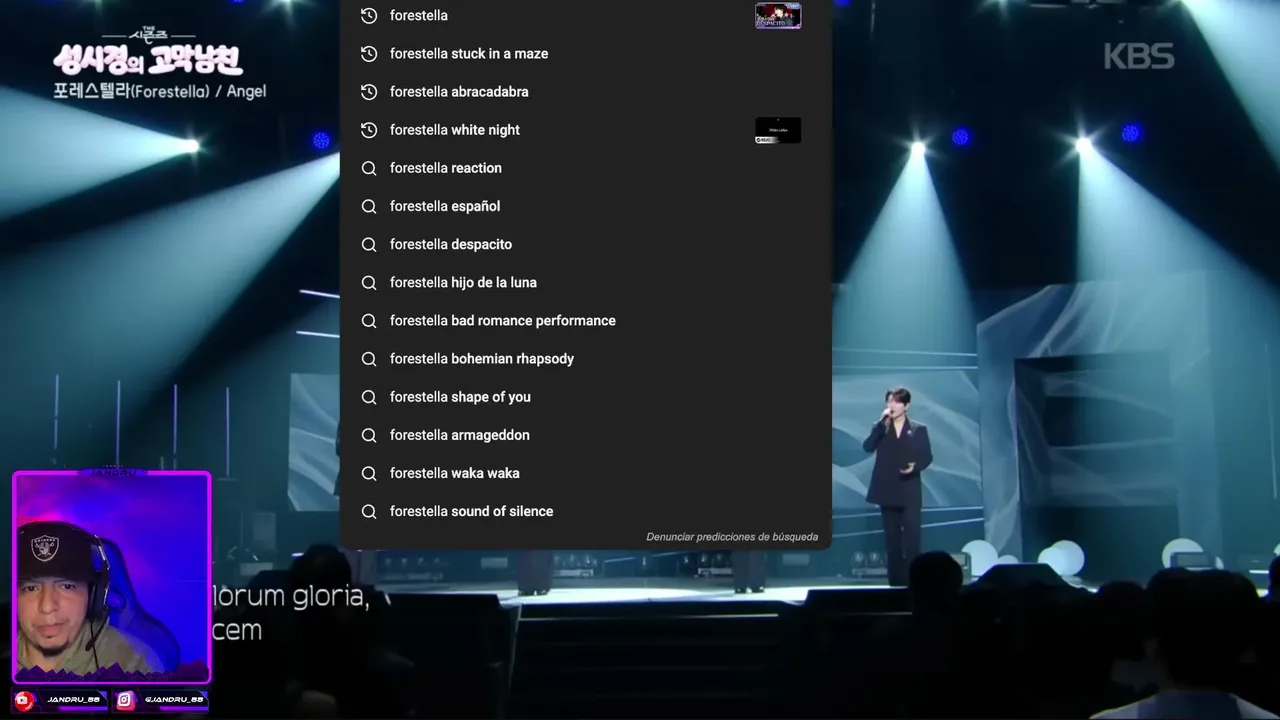Select the 'forestella' history suggestion

(x=585, y=16)
